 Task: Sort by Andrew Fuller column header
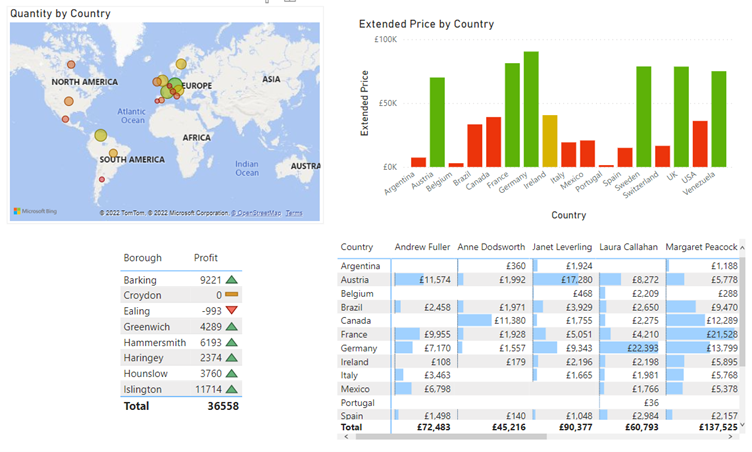point(422,247)
